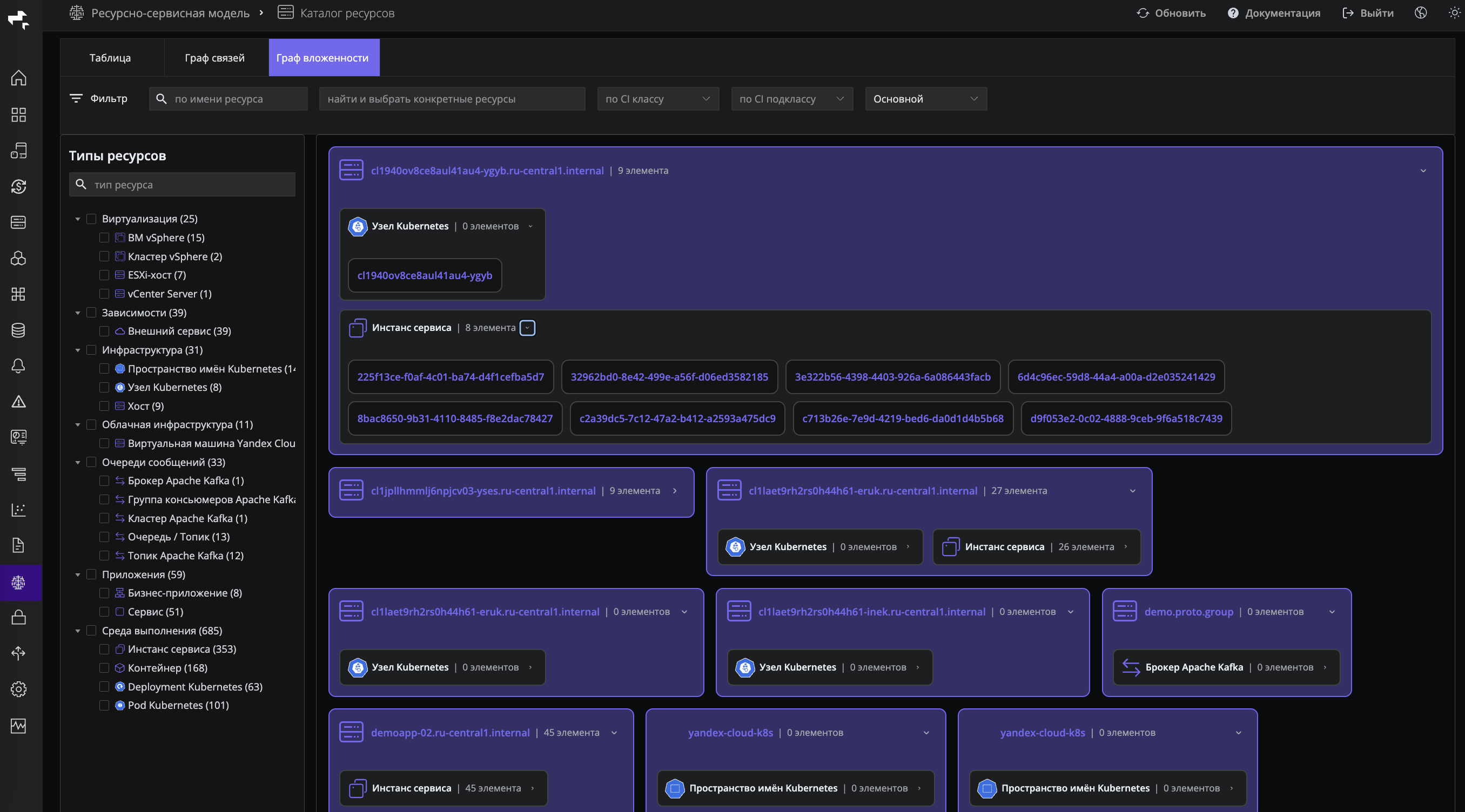
Task: Click the server icon of demoapp-02 host card
Action: coord(352,733)
